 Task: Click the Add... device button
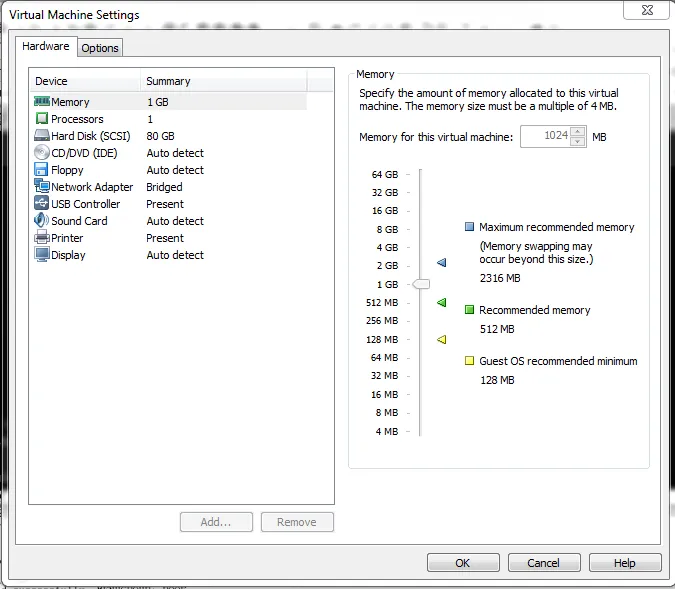coord(216,522)
